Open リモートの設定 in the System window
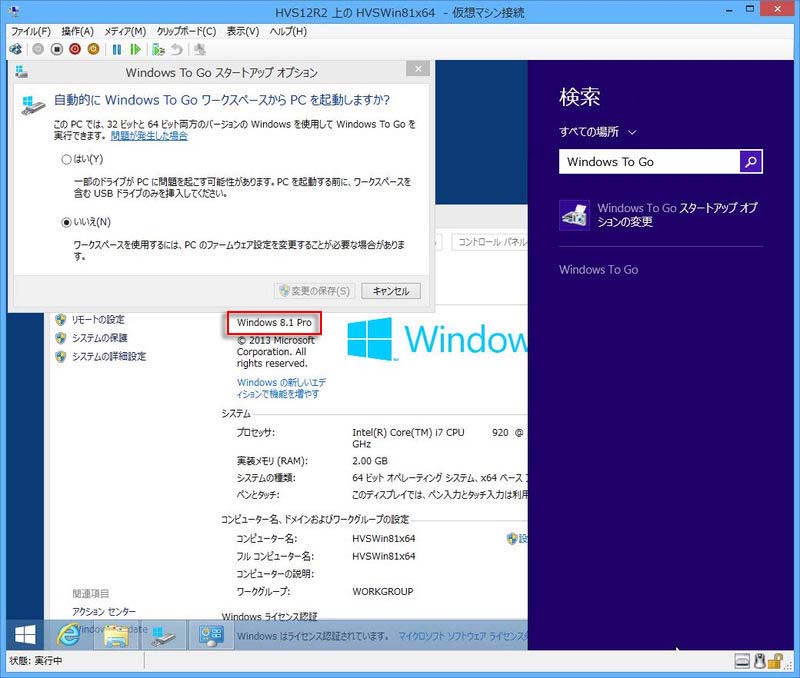The height and width of the screenshot is (678, 800). click(x=98, y=319)
